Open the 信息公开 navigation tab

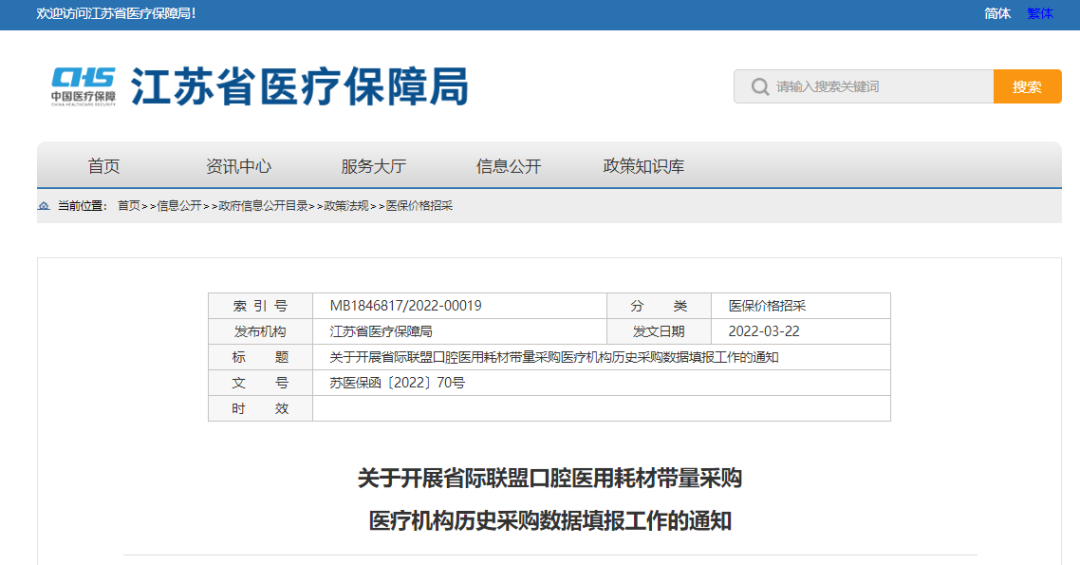[x=508, y=166]
